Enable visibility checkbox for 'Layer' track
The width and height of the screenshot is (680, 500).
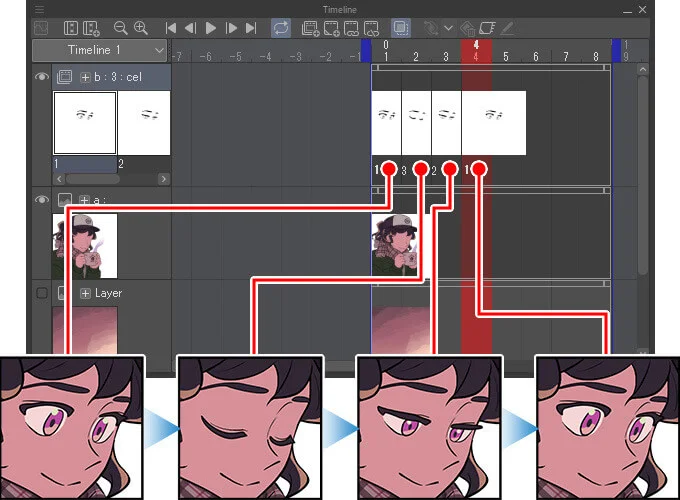[x=42, y=293]
